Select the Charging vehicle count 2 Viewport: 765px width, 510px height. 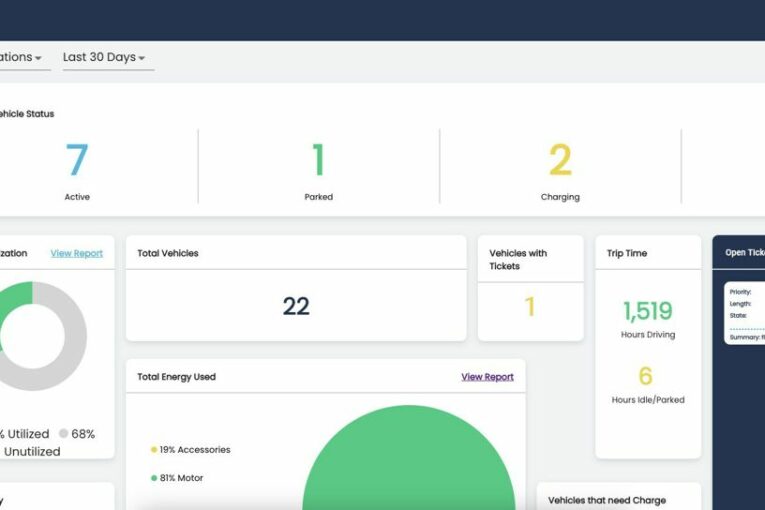coord(560,160)
